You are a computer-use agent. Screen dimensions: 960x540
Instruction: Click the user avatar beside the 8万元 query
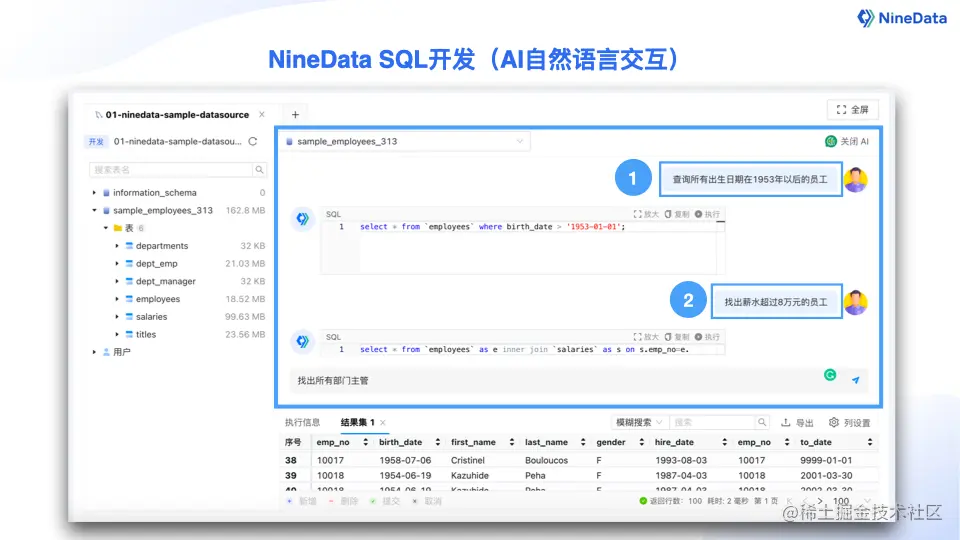855,302
